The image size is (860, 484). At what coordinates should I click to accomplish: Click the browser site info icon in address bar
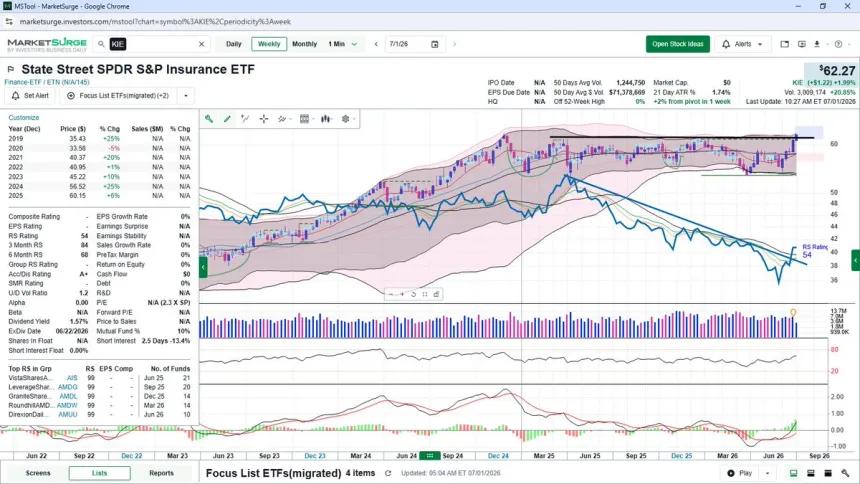(9, 21)
